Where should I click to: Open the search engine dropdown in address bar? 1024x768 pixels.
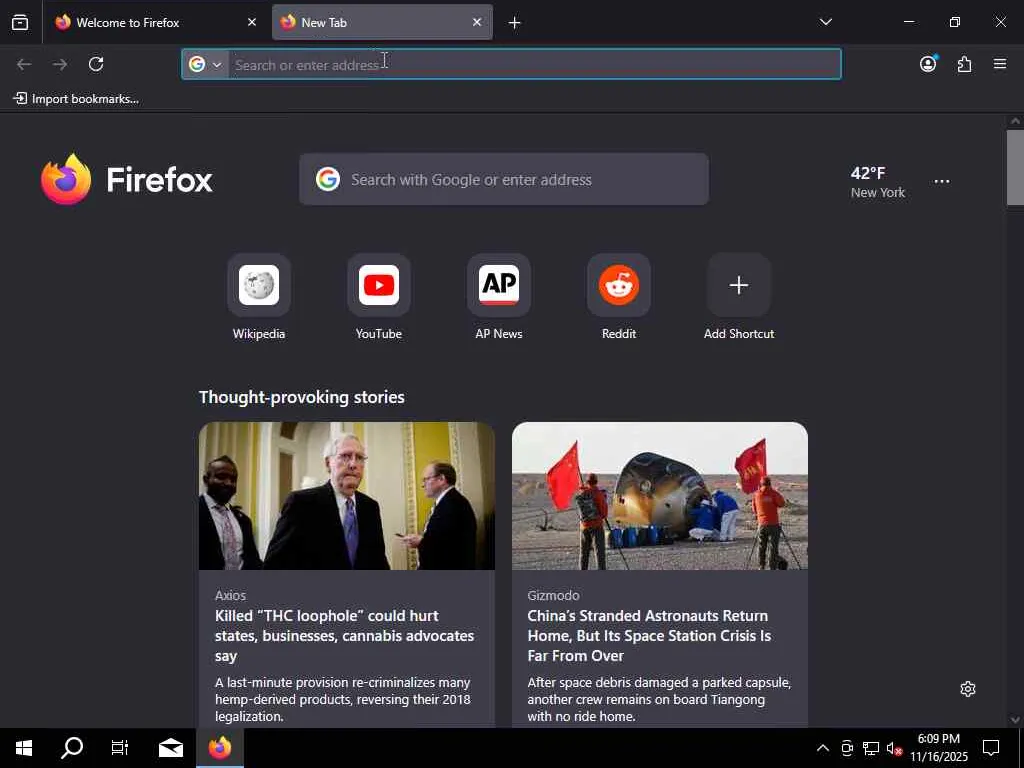206,65
